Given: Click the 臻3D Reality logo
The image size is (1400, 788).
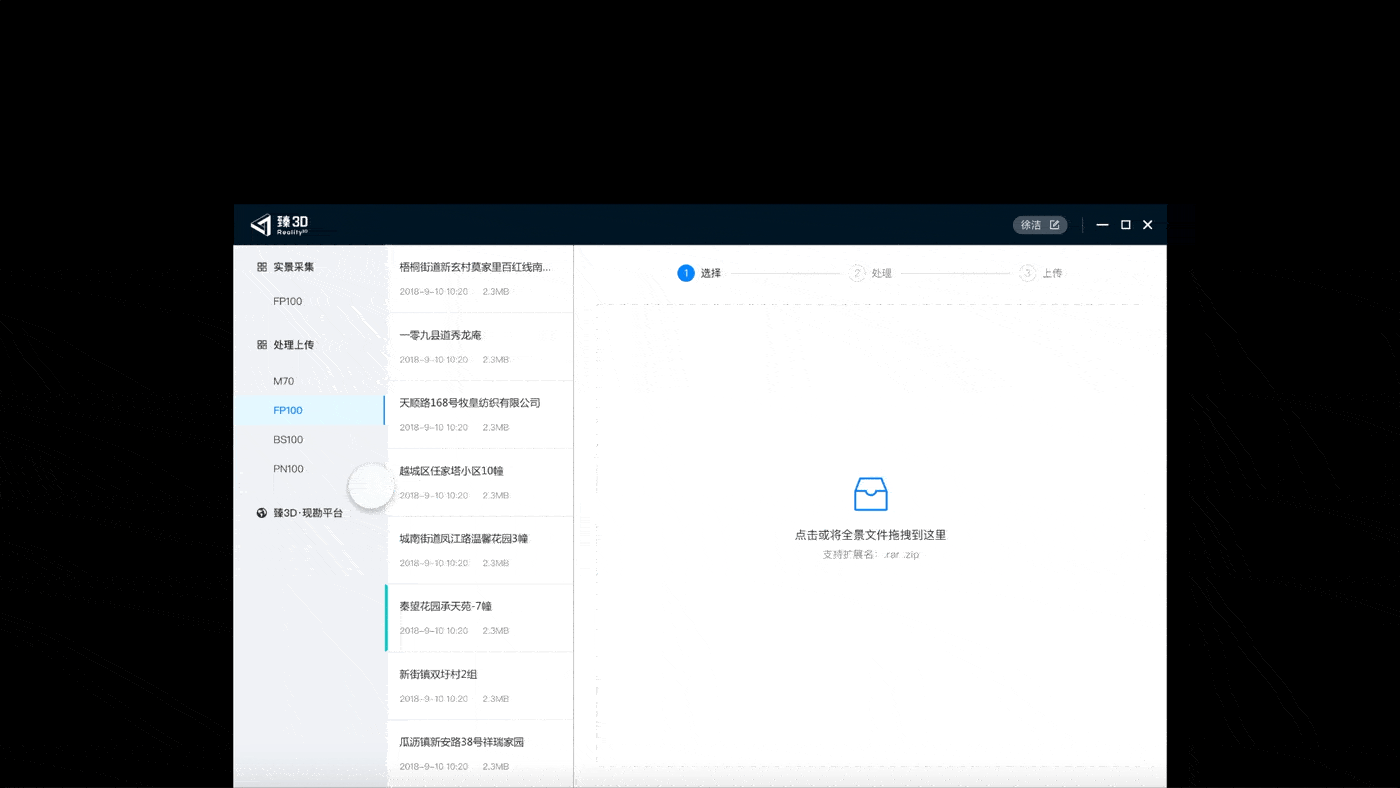Looking at the screenshot, I should pos(279,225).
